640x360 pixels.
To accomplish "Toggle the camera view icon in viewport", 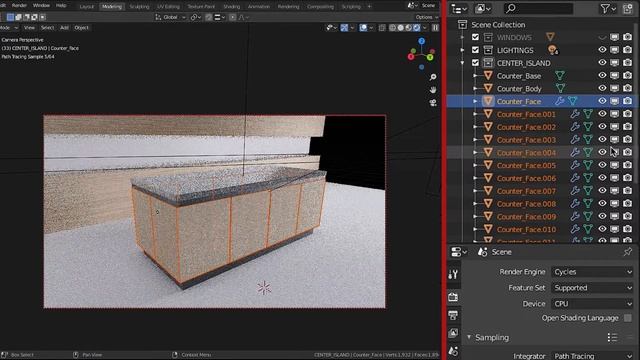I will tap(433, 102).
